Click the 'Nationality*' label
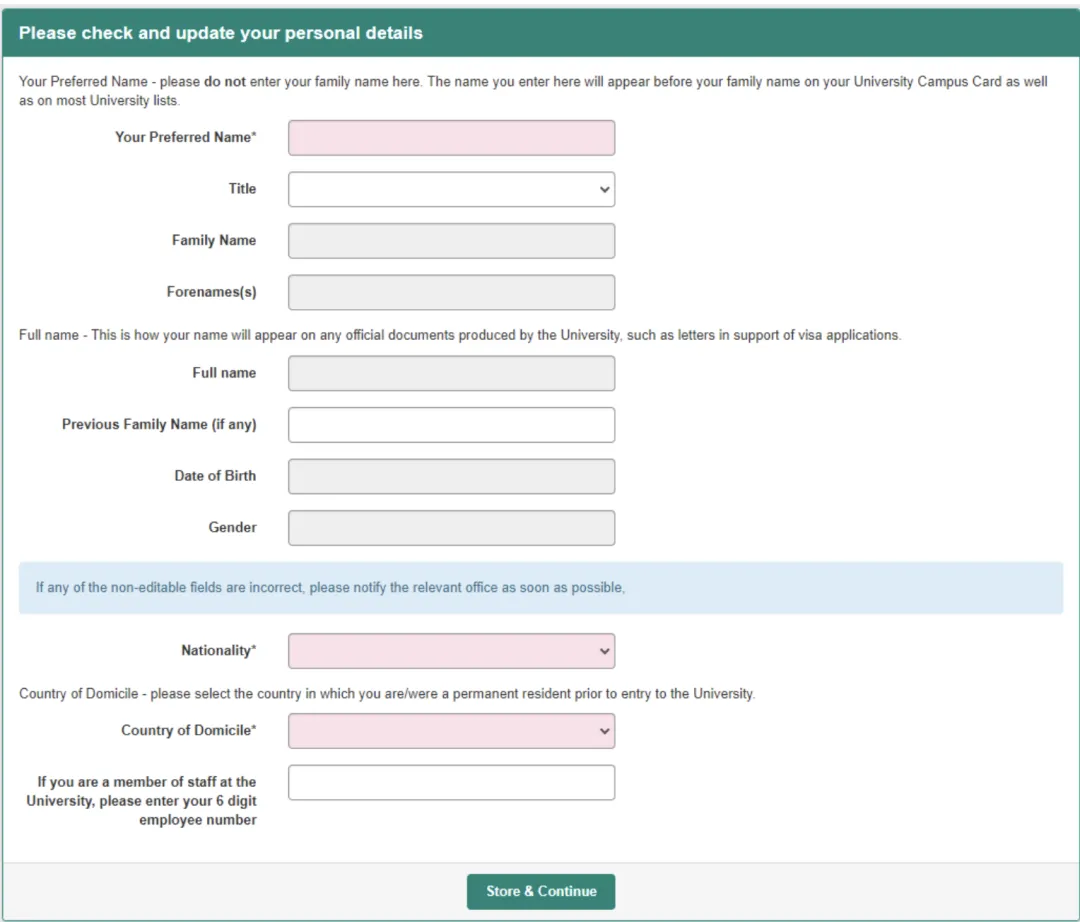The image size is (1080, 922). click(218, 651)
